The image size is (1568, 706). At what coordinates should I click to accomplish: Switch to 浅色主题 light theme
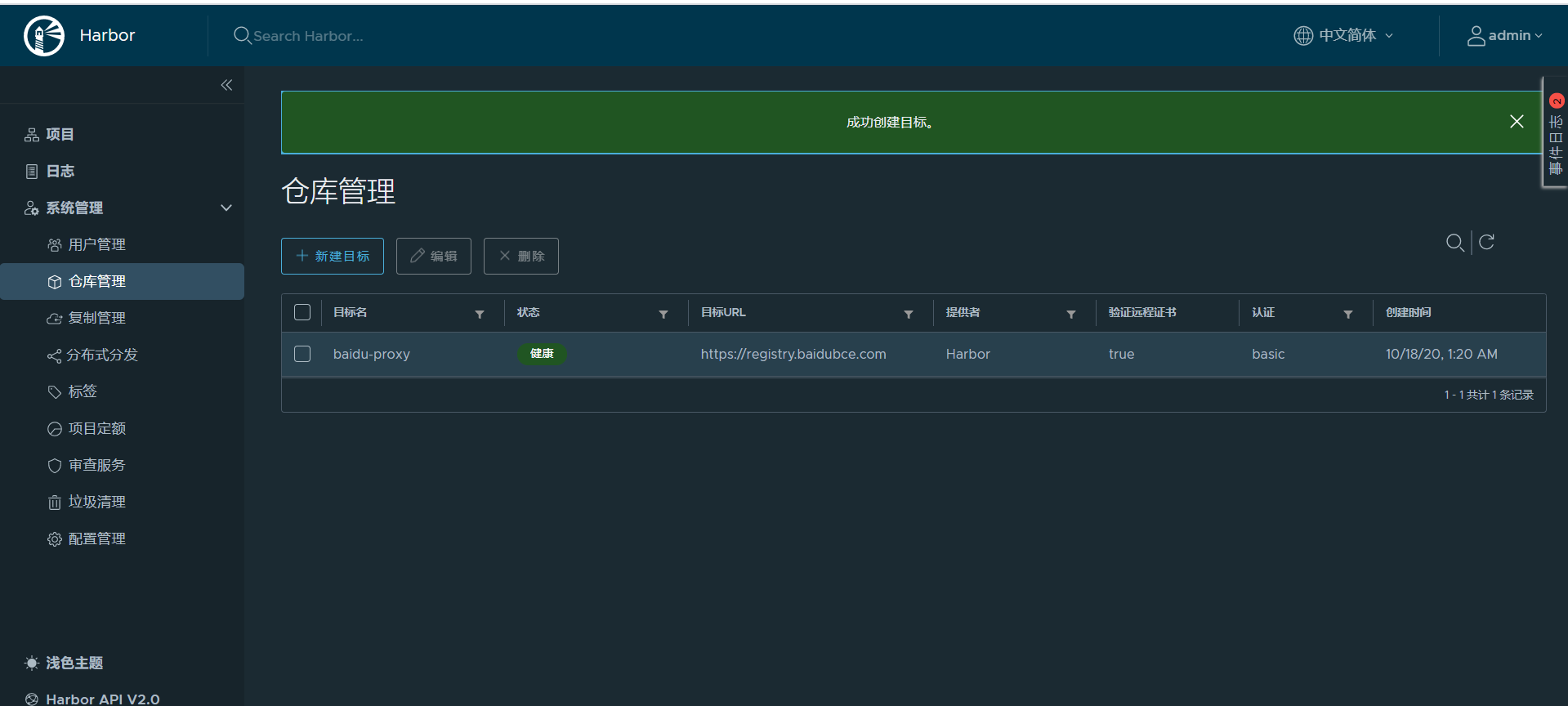coord(74,663)
